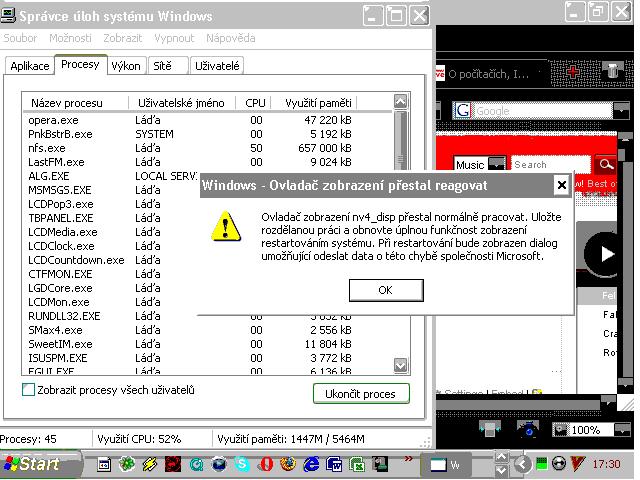Open new tab with the red plus in Opera
Screen dimensions: 640x480
pyautogui.click(x=573, y=72)
